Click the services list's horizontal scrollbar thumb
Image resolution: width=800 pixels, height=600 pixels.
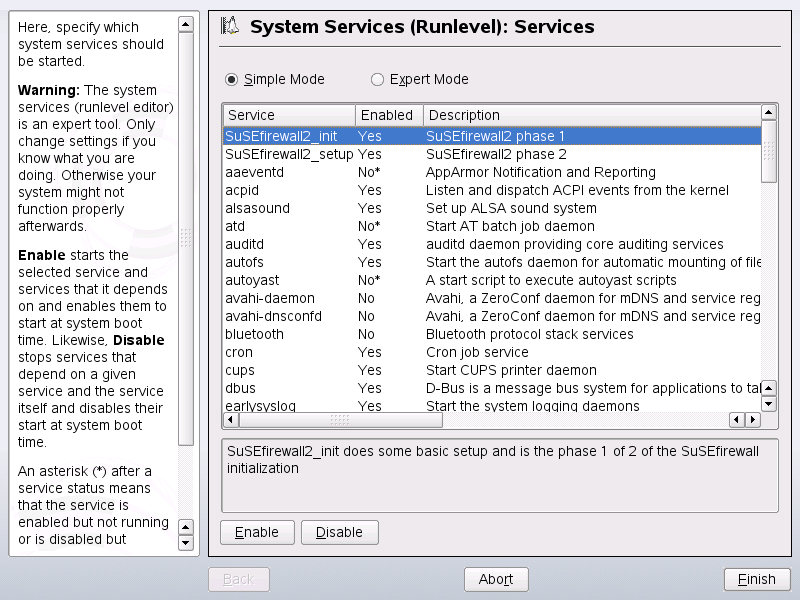[x=340, y=420]
